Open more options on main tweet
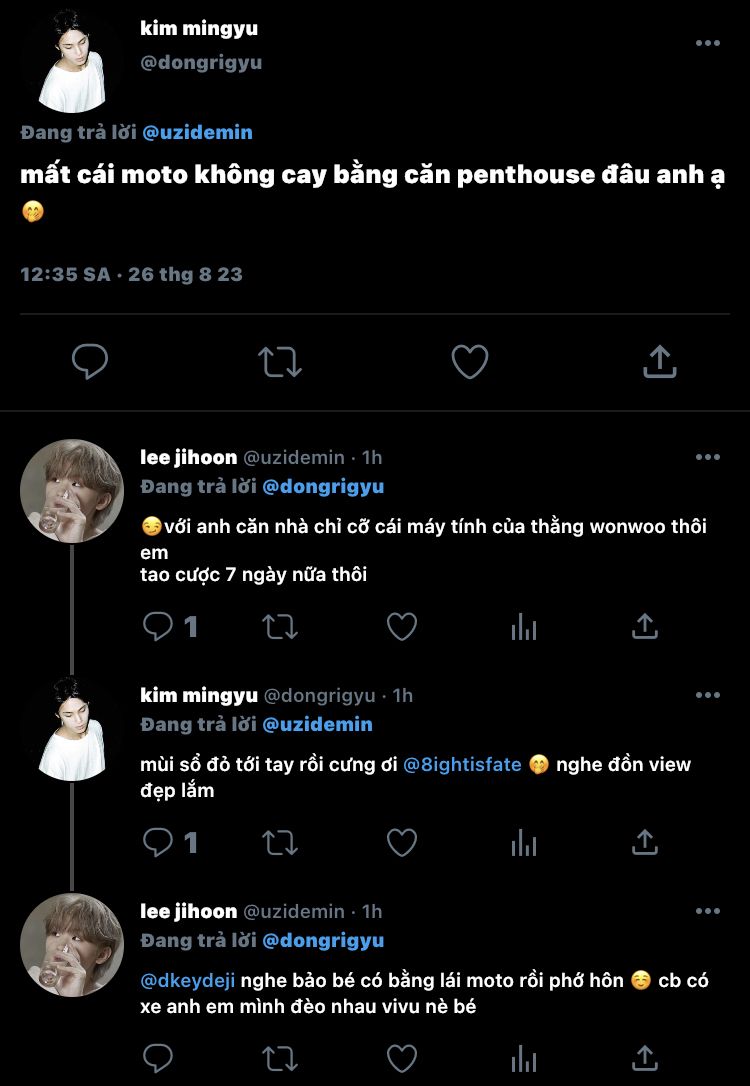The width and height of the screenshot is (750, 1086). (x=707, y=43)
